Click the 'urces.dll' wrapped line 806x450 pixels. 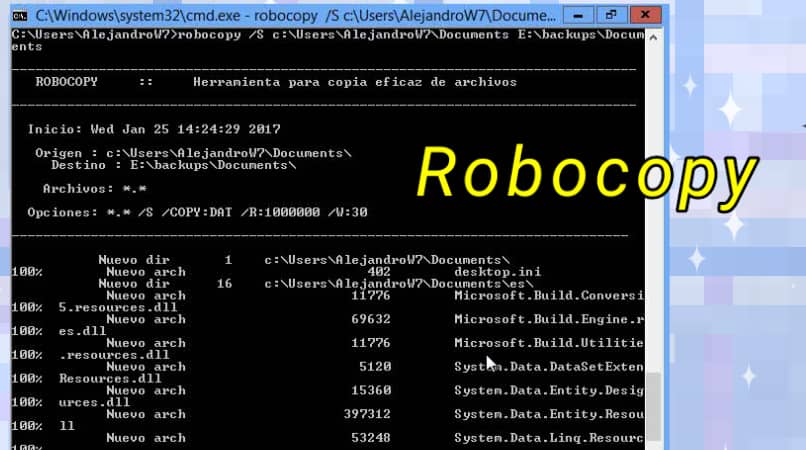click(94, 402)
